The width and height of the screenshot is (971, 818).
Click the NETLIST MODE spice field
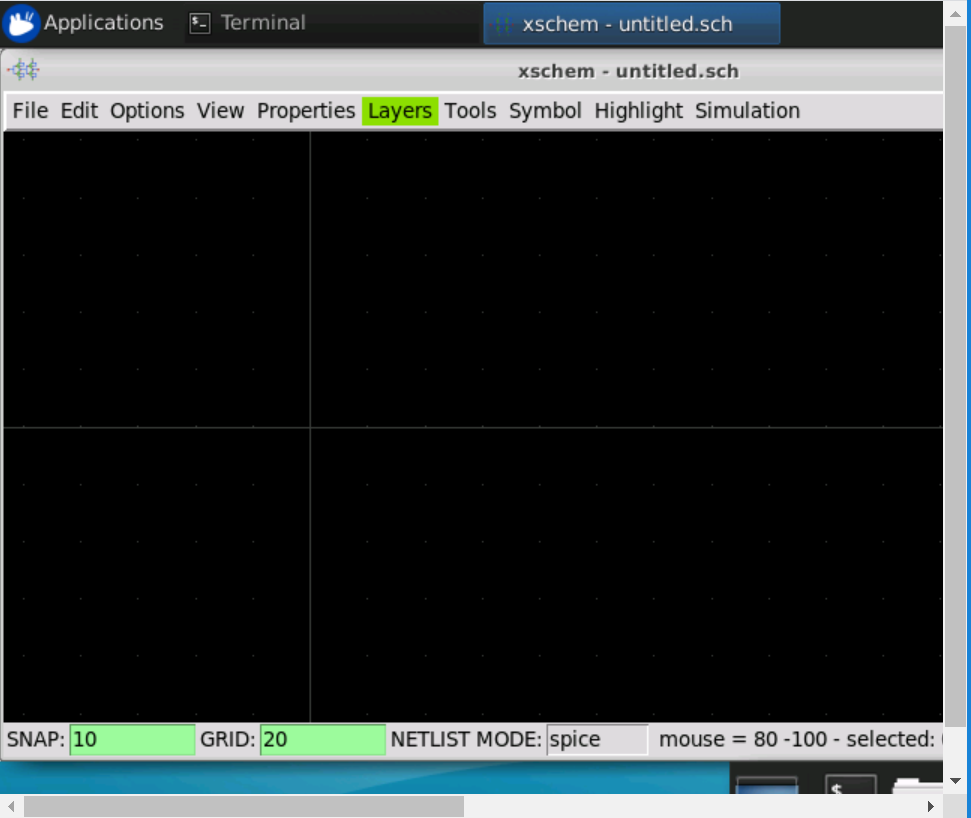coord(595,739)
